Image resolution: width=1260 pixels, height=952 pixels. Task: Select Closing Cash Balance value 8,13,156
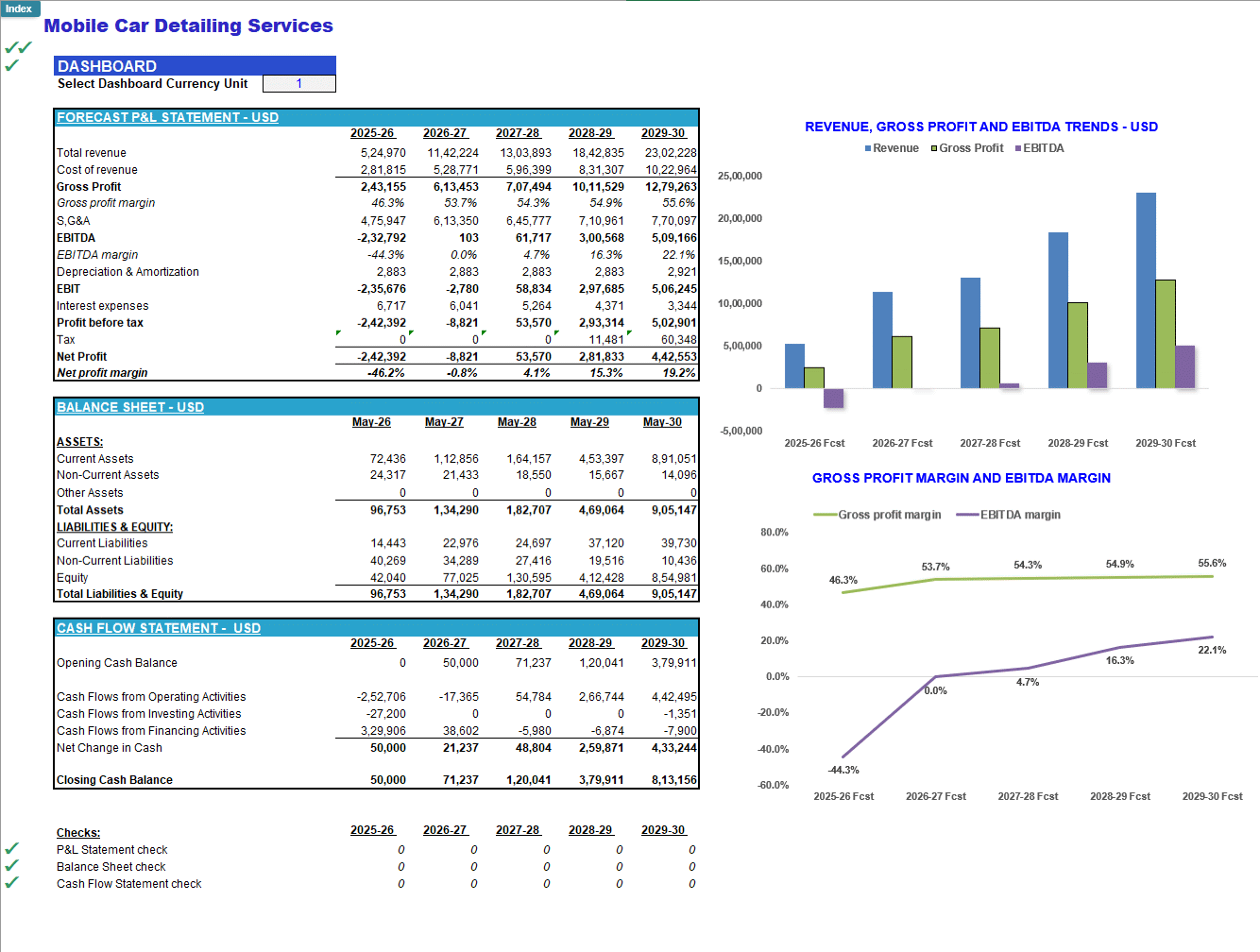tap(673, 779)
